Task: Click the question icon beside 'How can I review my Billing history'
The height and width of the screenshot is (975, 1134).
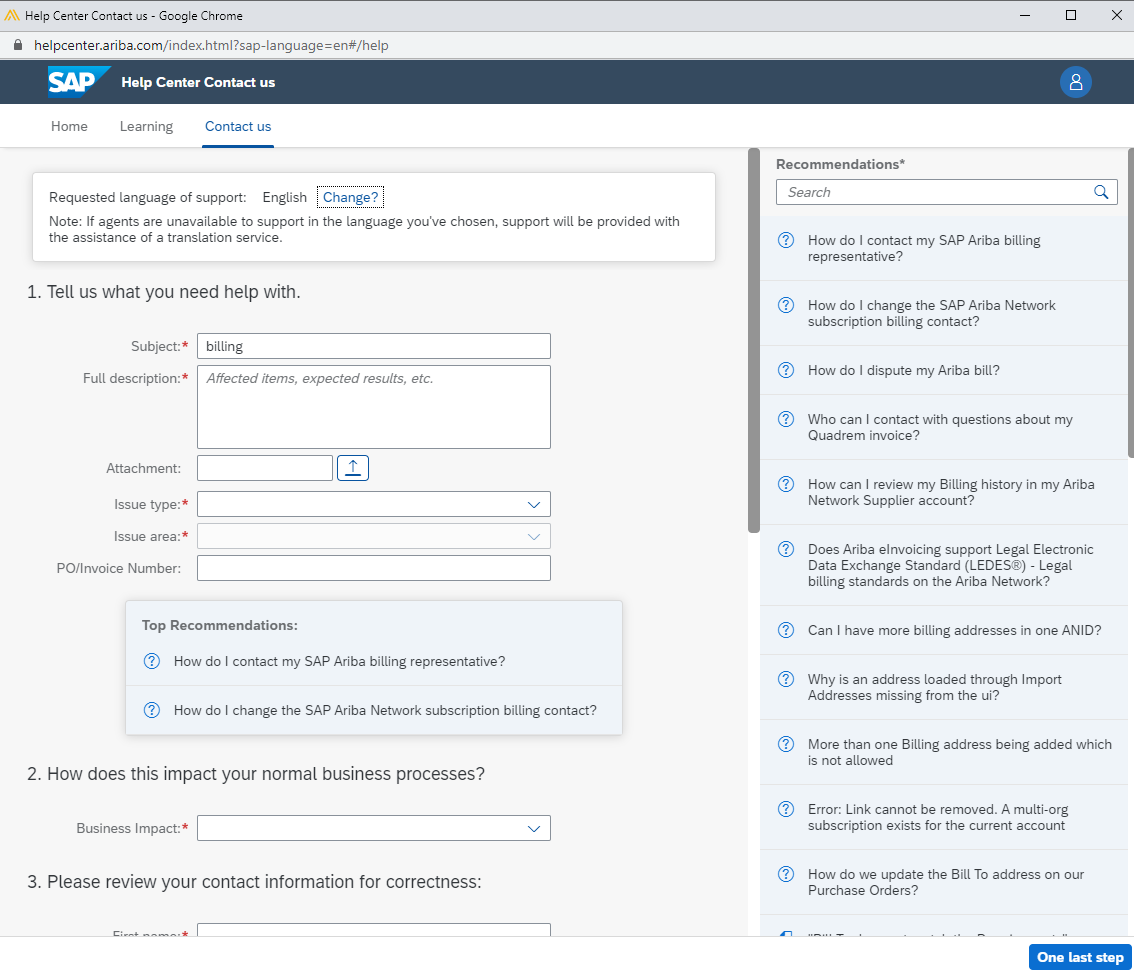Action: coord(785,484)
